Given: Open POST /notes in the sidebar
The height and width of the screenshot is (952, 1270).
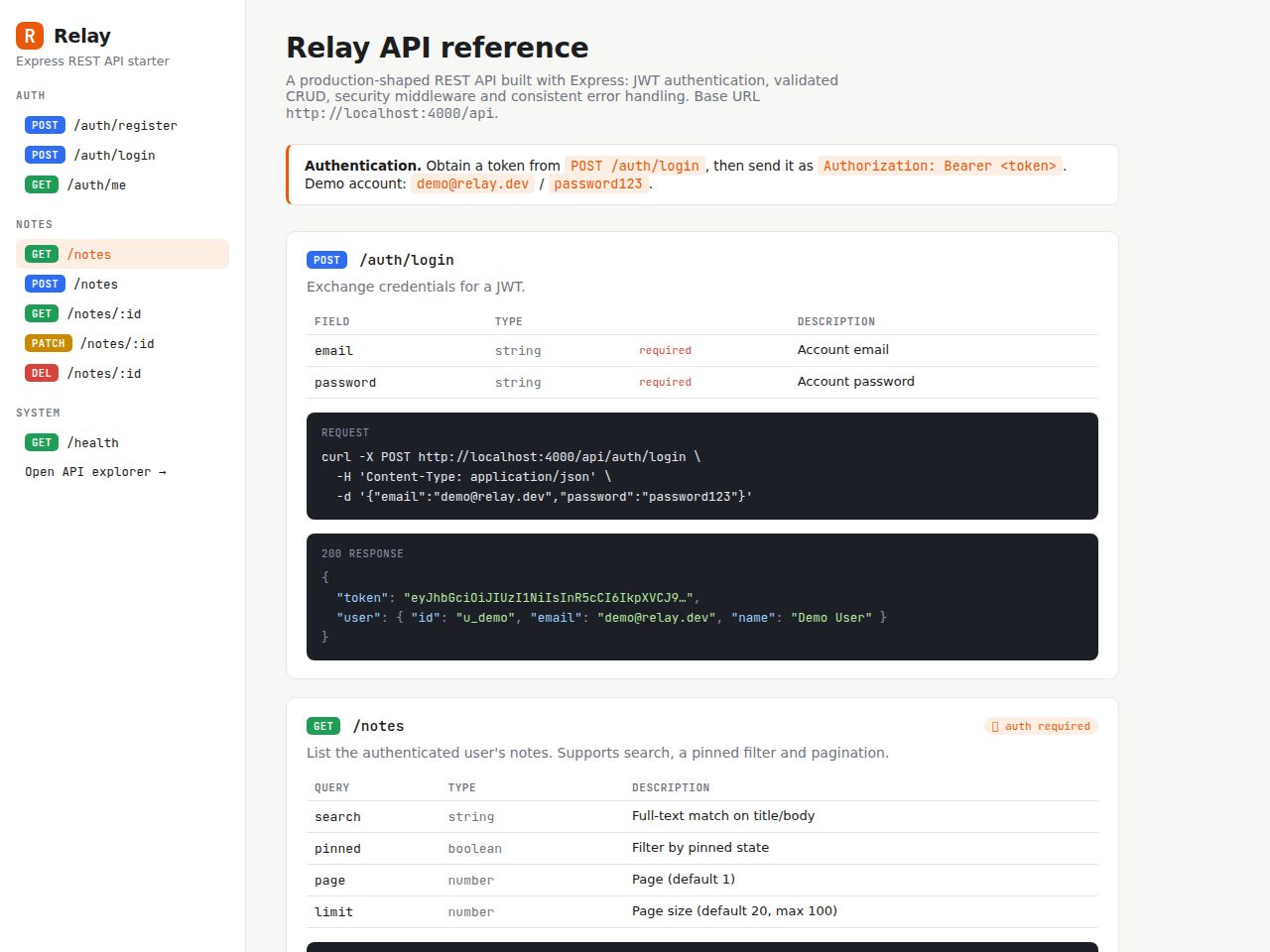Looking at the screenshot, I should (122, 284).
